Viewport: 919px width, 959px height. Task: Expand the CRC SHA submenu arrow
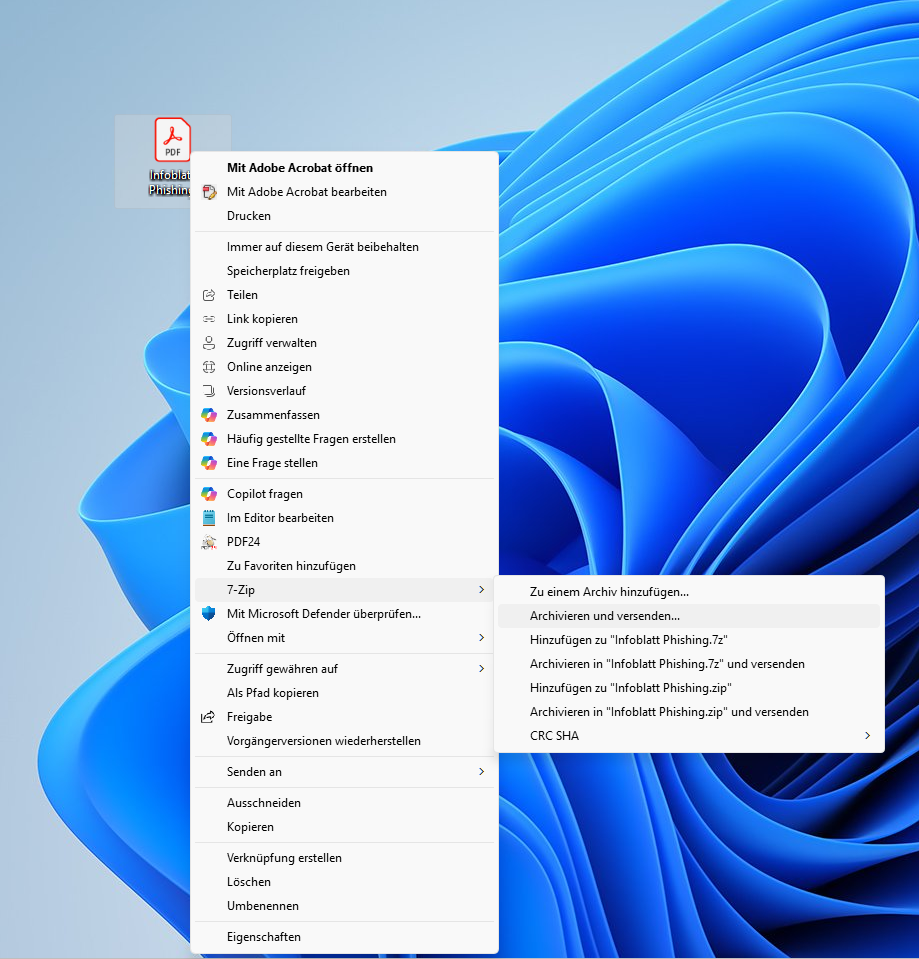pos(868,736)
